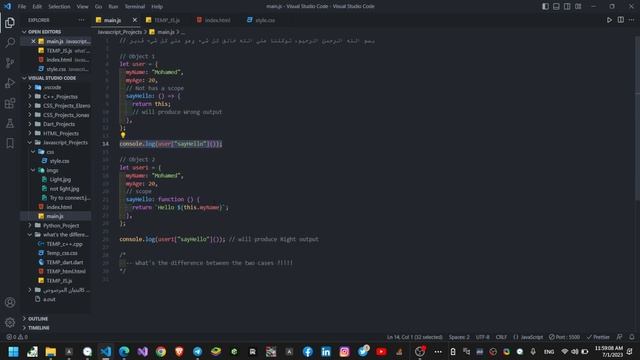The width and height of the screenshot is (640, 360).
Task: Open errors and warnings problems indicator
Action: click(x=17, y=337)
